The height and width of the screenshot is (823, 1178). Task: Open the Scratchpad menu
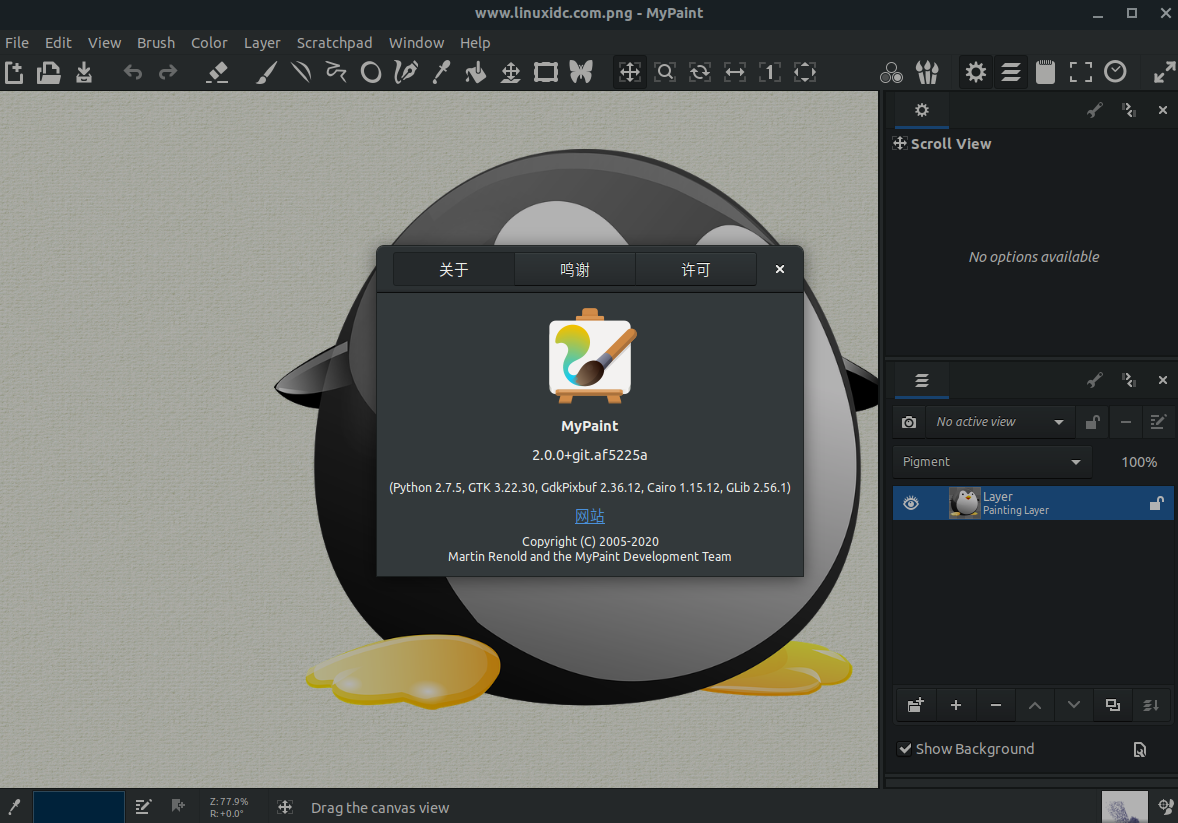click(x=334, y=43)
